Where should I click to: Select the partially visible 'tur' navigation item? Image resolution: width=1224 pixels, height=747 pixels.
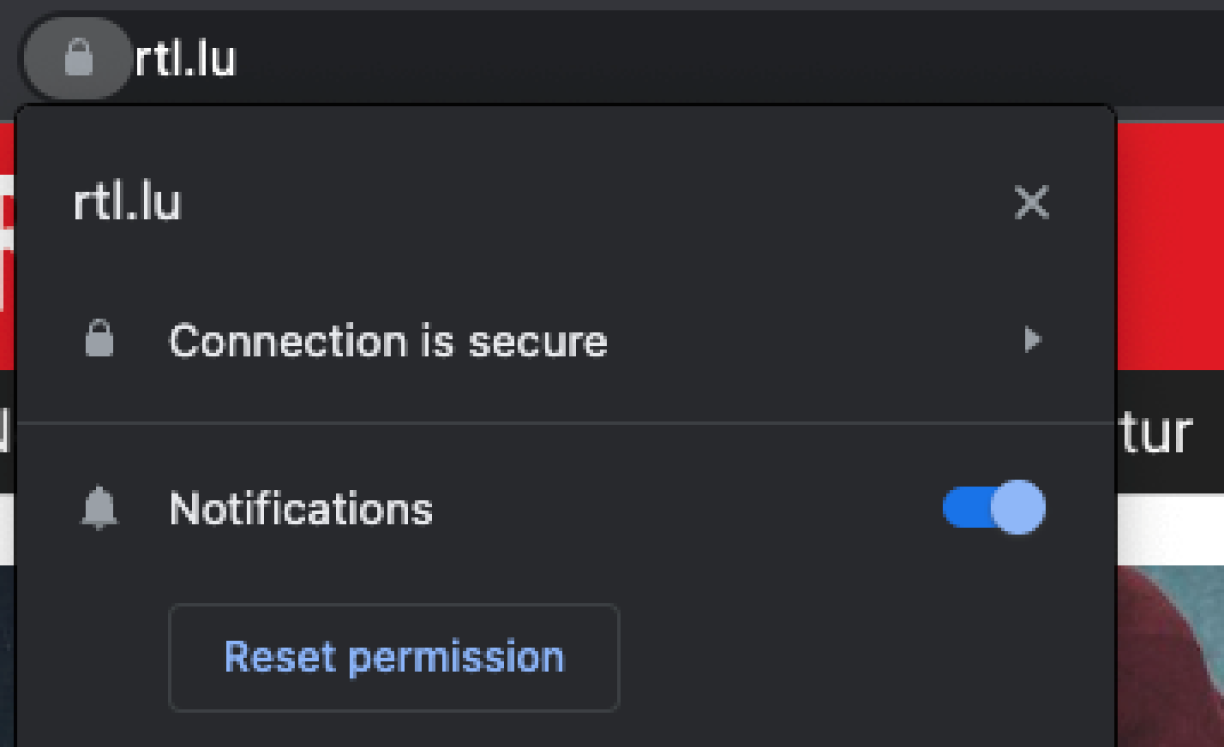pyautogui.click(x=1156, y=433)
